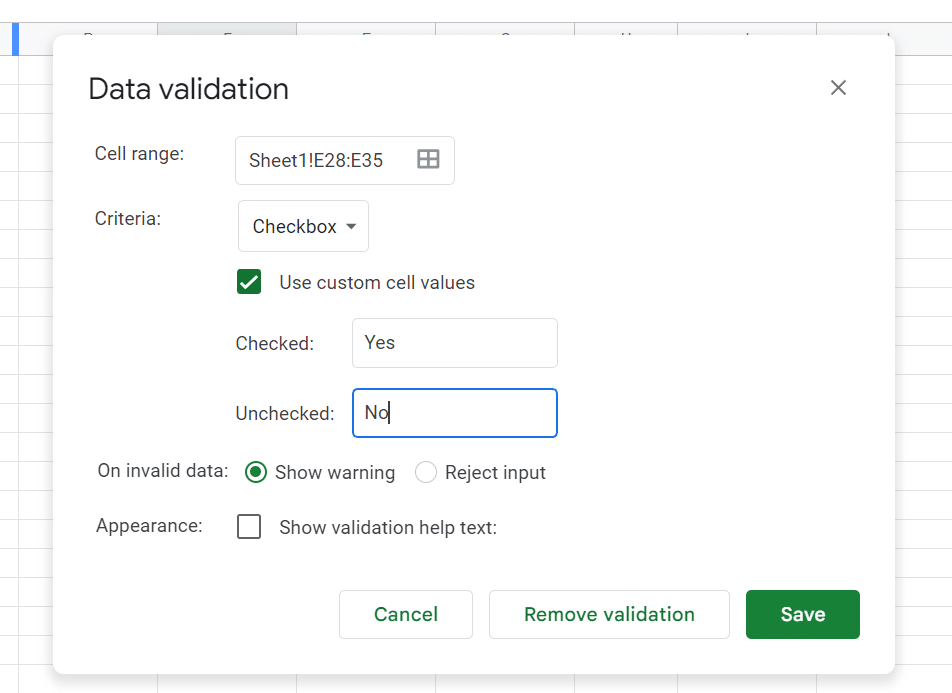Select the Reject input radio button

426,472
